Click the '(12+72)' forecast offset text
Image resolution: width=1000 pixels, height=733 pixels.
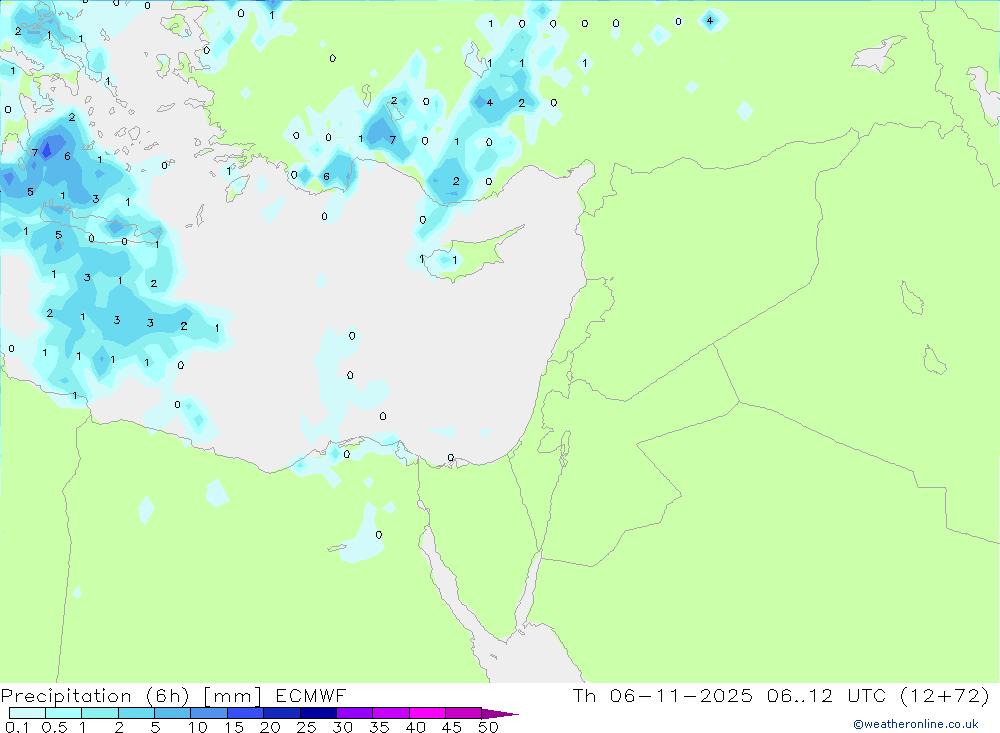click(x=945, y=695)
